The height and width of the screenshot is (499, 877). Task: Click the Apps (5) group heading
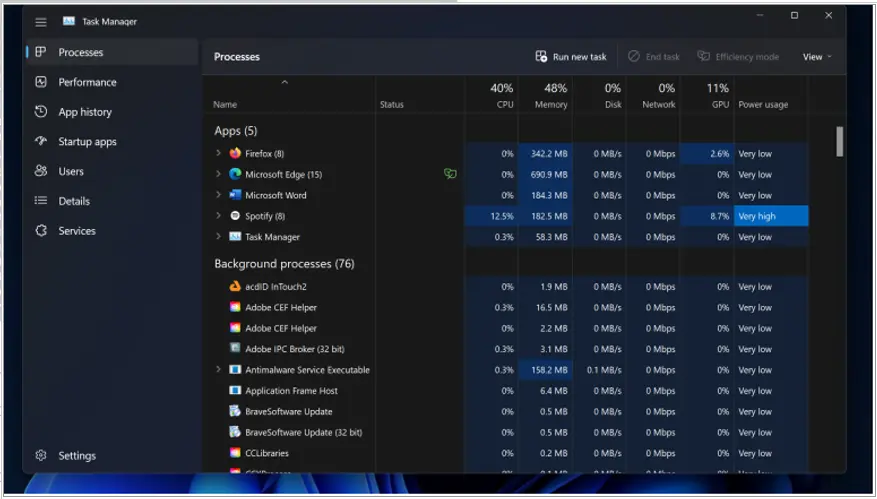pyautogui.click(x=235, y=131)
